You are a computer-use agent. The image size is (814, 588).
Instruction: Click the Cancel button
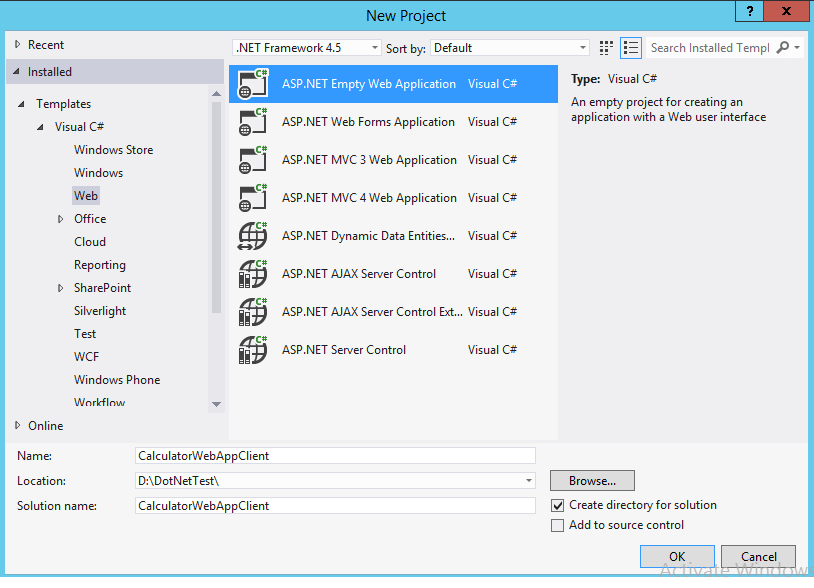pyautogui.click(x=758, y=556)
